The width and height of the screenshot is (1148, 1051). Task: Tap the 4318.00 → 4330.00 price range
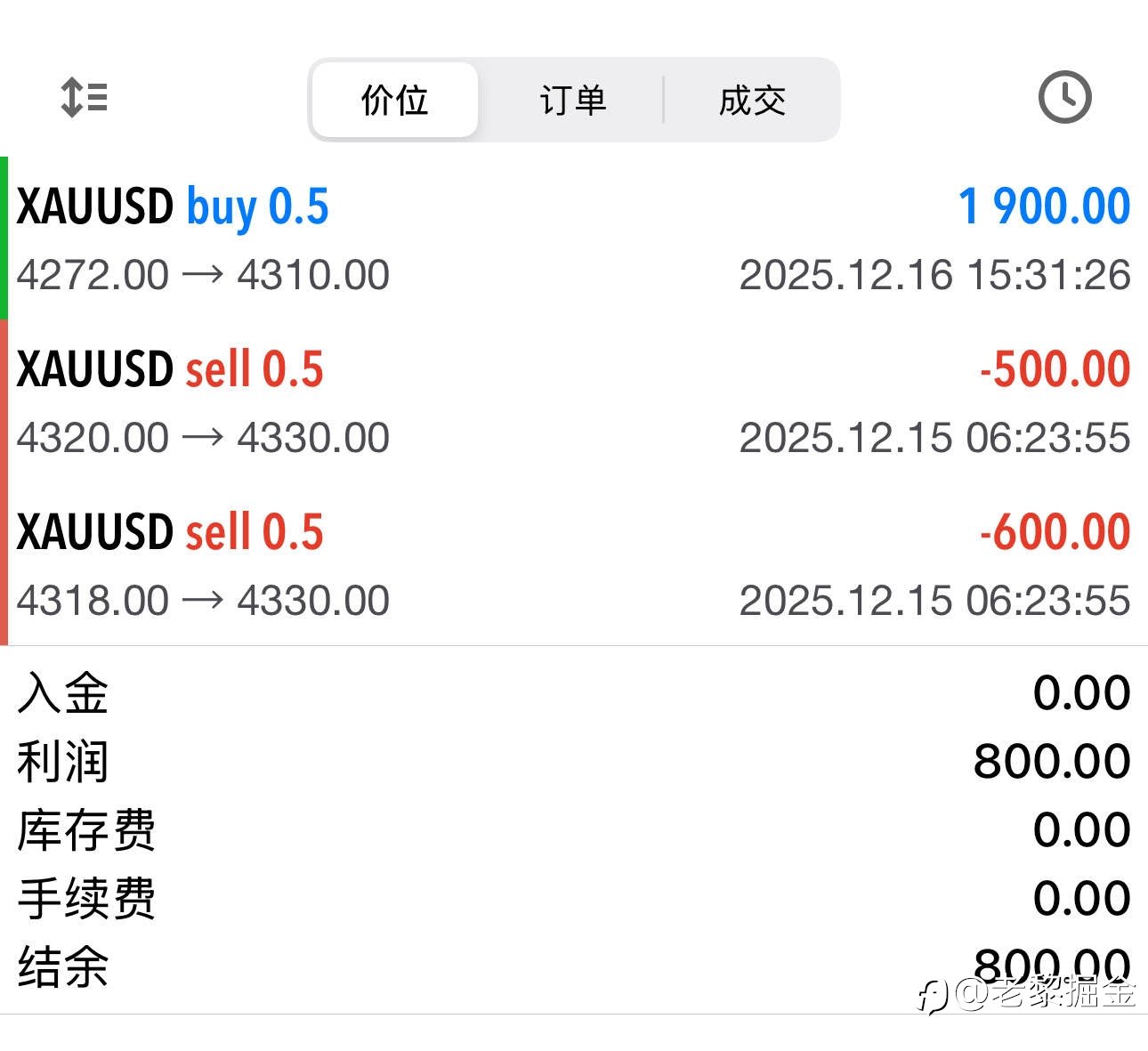point(203,601)
